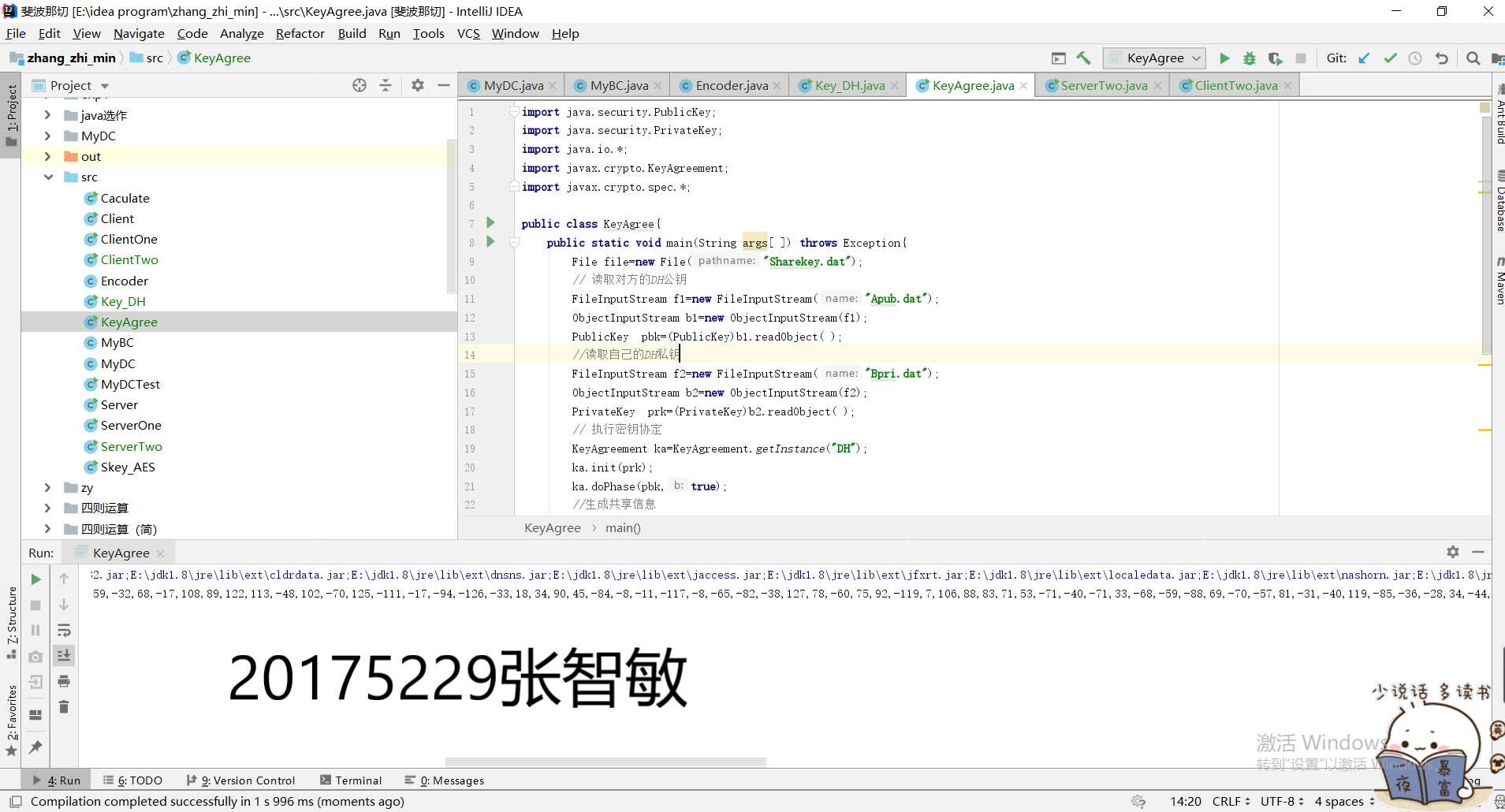Screen dimensions: 1505x812
Task: Open the 9: Version Control tool window
Action: 241,780
